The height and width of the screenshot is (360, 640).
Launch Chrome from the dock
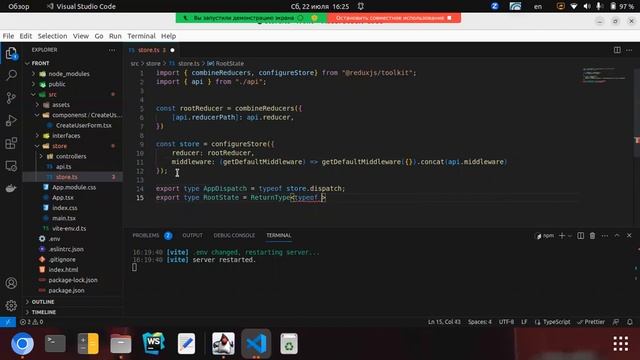22,344
